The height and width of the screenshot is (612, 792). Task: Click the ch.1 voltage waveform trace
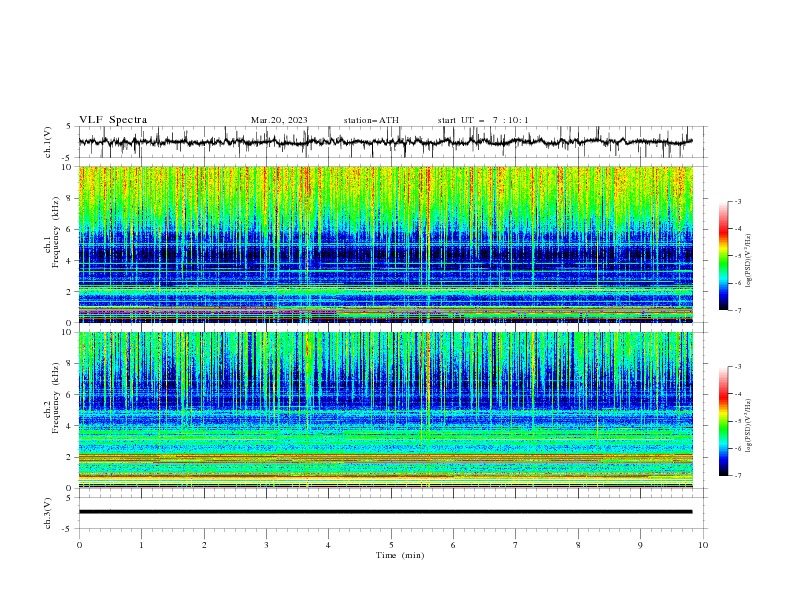tap(385, 142)
